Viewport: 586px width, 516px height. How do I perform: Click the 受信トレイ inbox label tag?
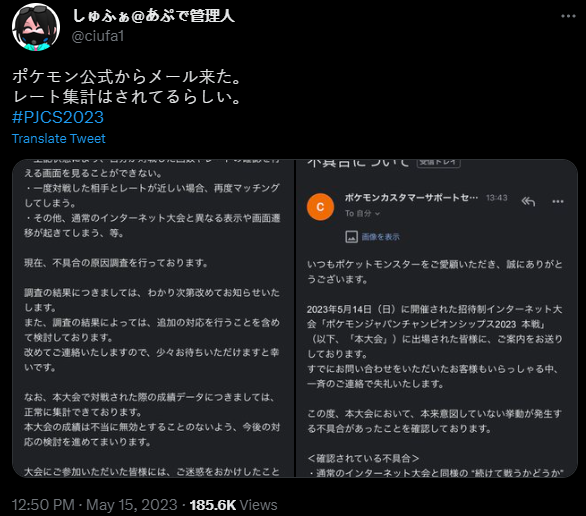click(x=438, y=163)
